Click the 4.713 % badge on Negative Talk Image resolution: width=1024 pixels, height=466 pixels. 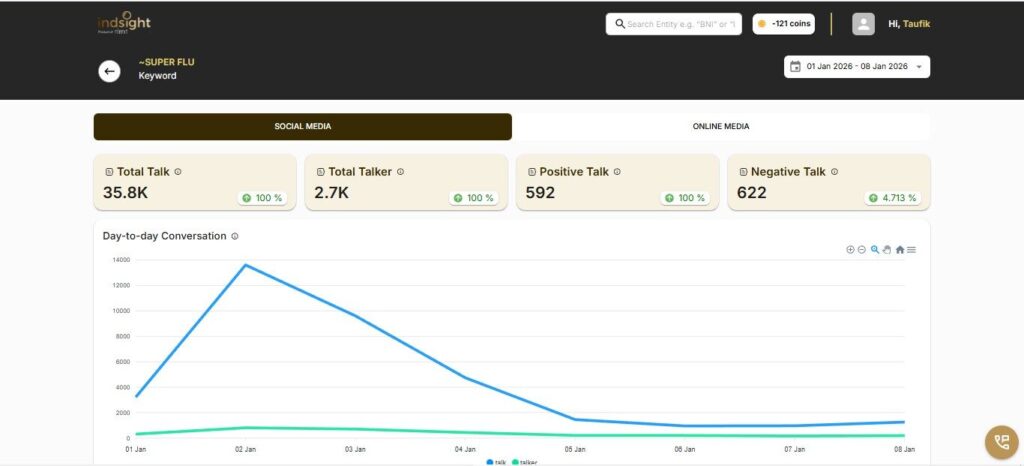tap(893, 198)
